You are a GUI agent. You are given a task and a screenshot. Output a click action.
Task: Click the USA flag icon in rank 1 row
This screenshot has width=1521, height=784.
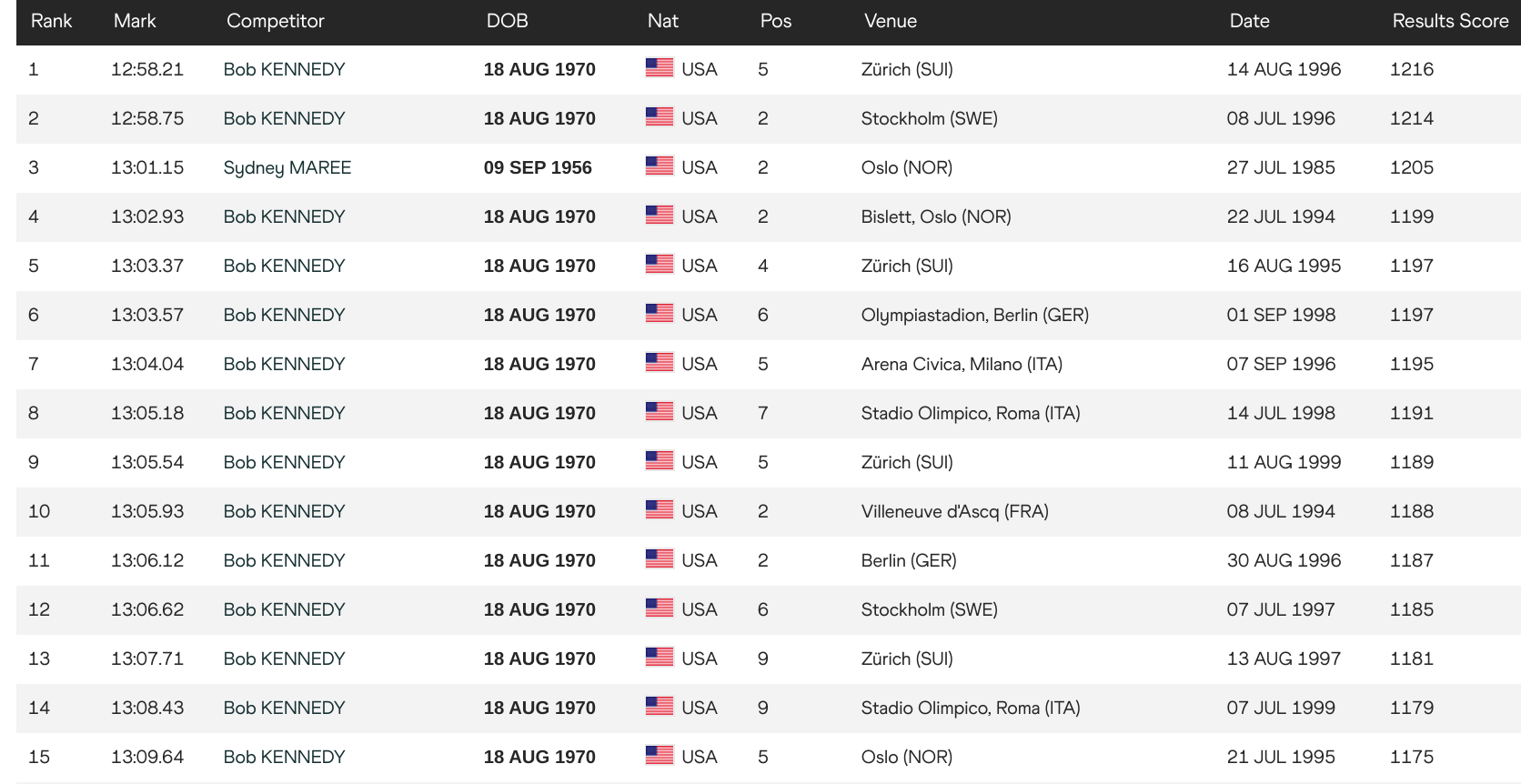(660, 68)
